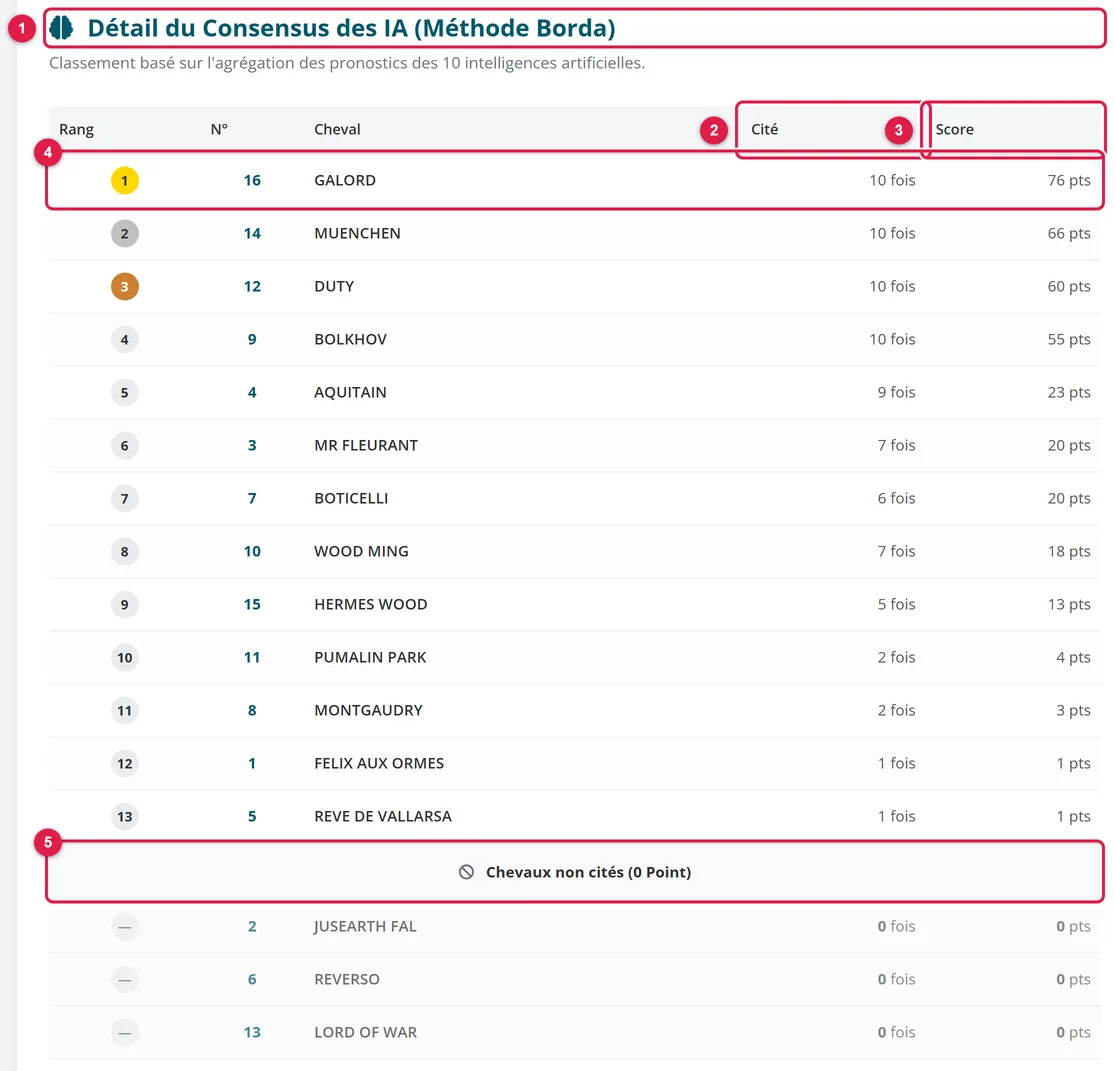
Task: Select the horse name REVE DE VALLARSA
Action: 383,816
